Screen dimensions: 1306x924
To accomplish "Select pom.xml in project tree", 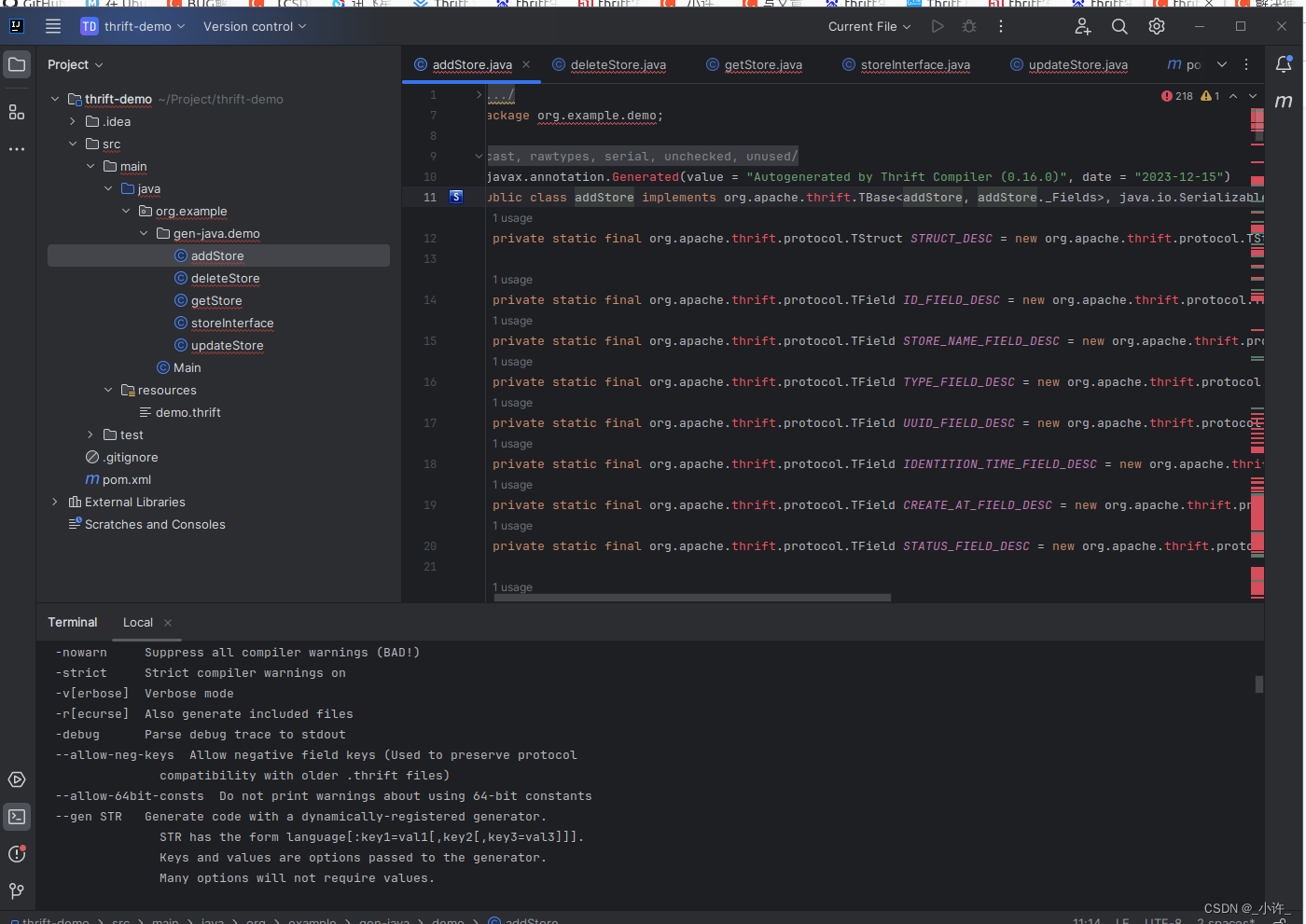I will point(126,479).
